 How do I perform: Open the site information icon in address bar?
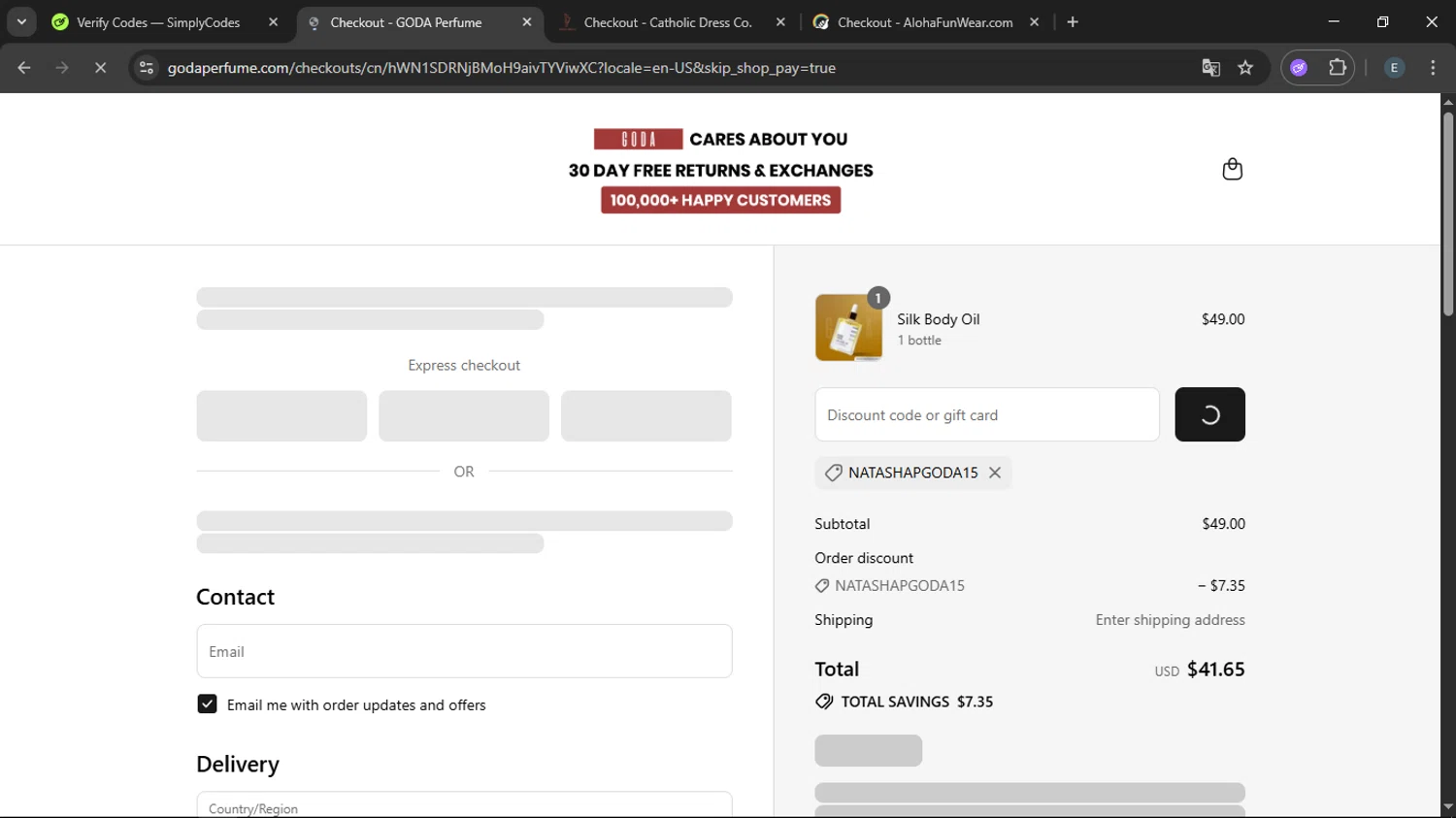(147, 68)
